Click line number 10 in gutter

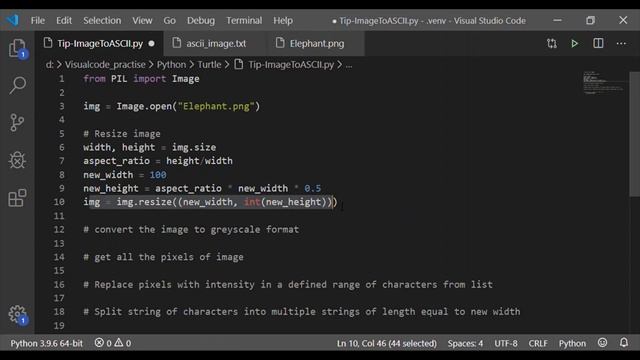(x=59, y=202)
